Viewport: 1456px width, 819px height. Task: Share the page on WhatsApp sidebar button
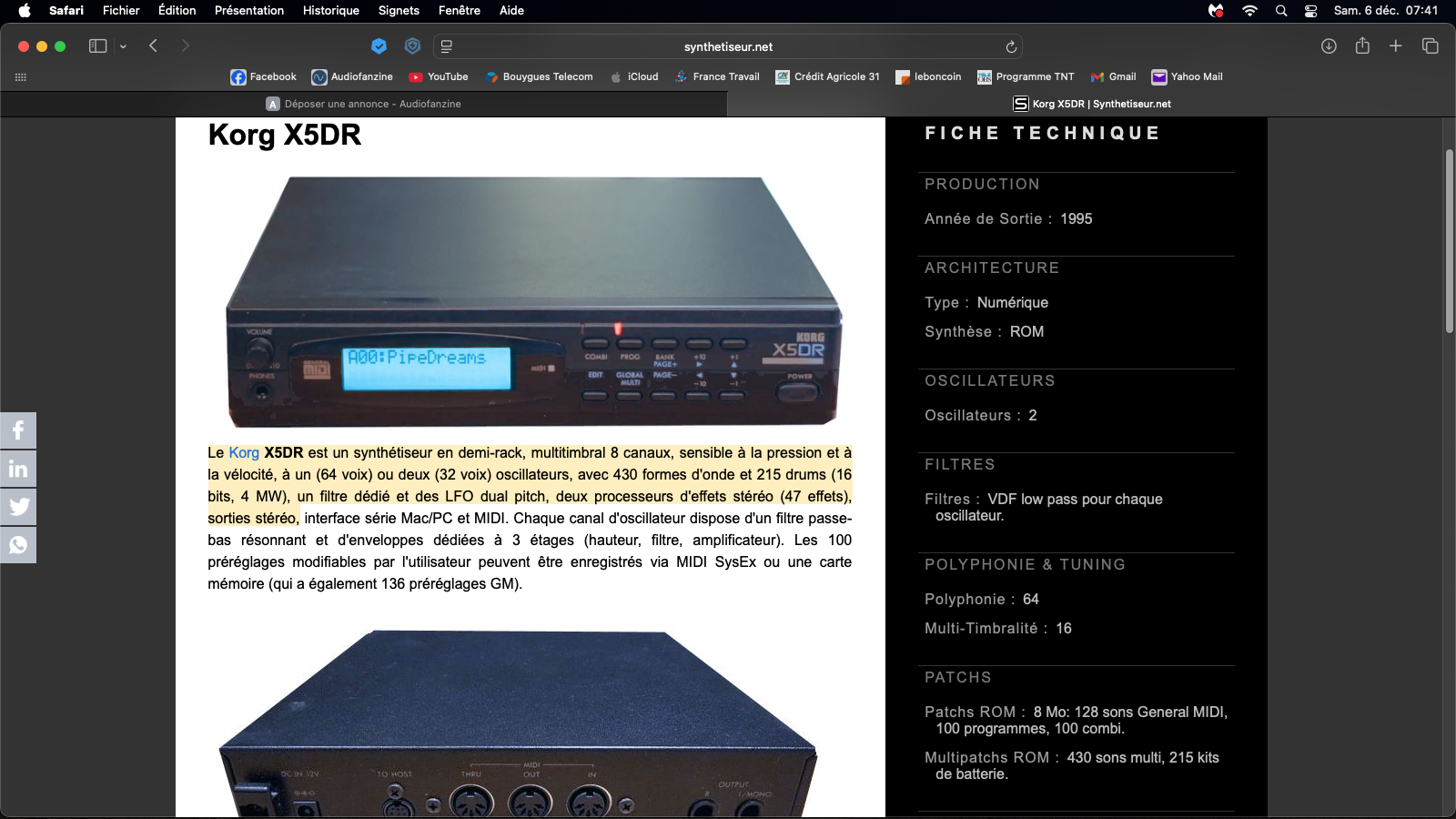pyautogui.click(x=18, y=545)
